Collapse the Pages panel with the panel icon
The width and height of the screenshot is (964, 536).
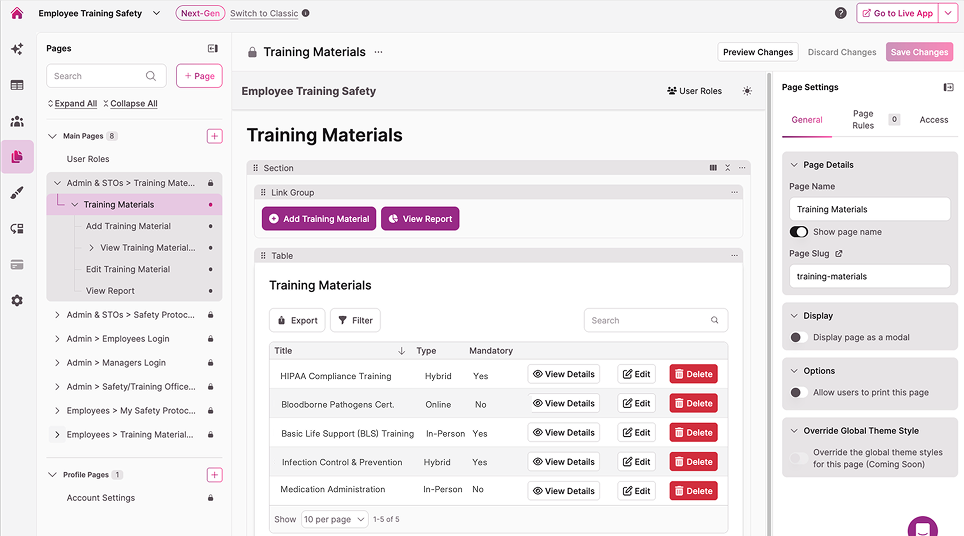click(x=213, y=48)
